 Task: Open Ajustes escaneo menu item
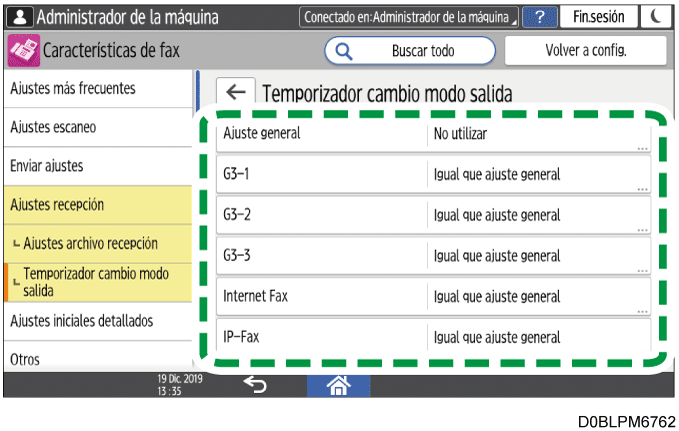(x=97, y=127)
